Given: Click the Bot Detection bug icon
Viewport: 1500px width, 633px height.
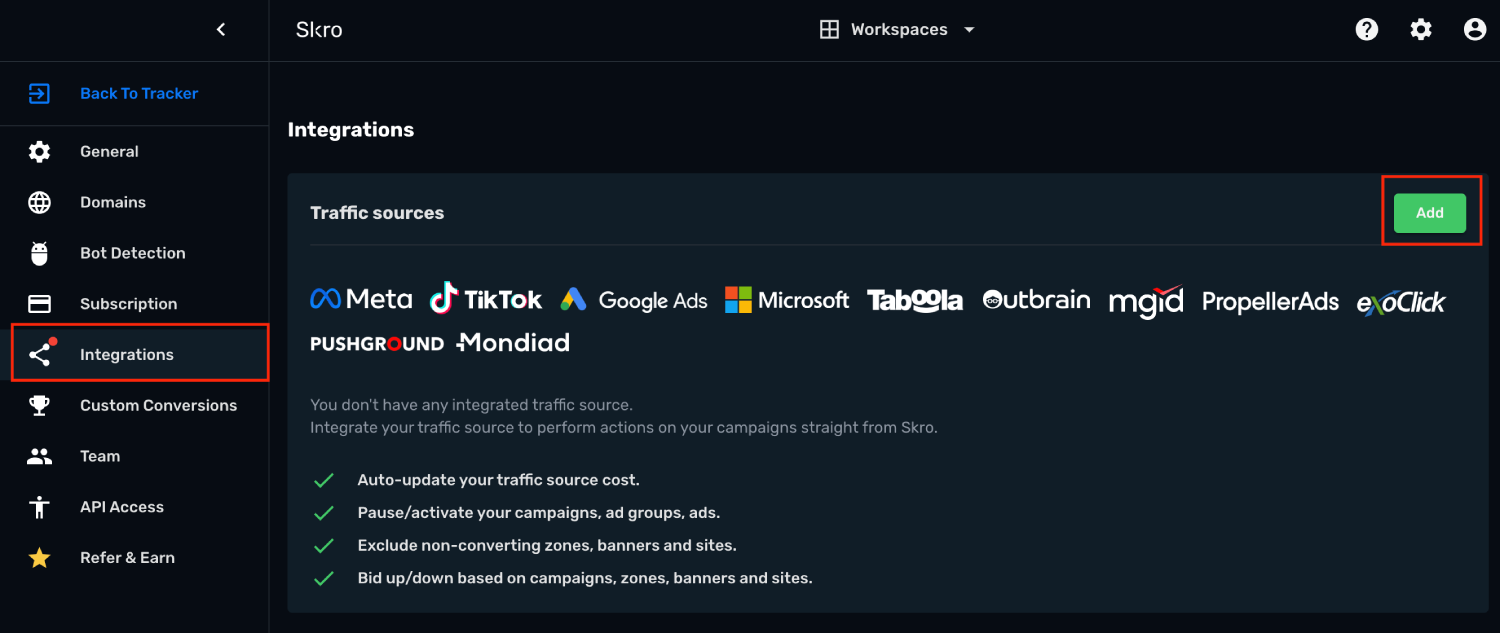Looking at the screenshot, I should coord(39,254).
